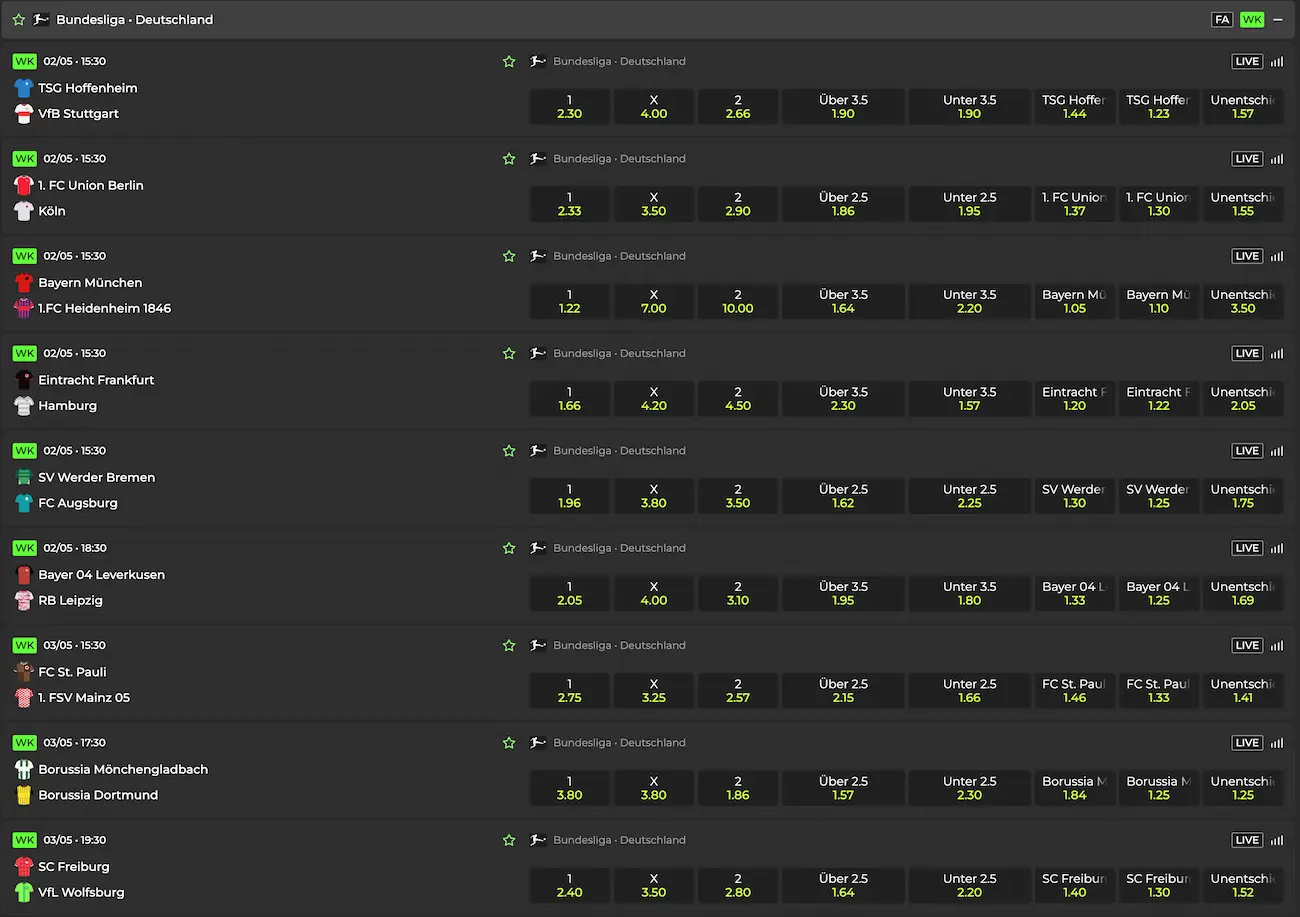
Task: Open statistics bars icon for Union Berlin match
Action: pos(1277,159)
